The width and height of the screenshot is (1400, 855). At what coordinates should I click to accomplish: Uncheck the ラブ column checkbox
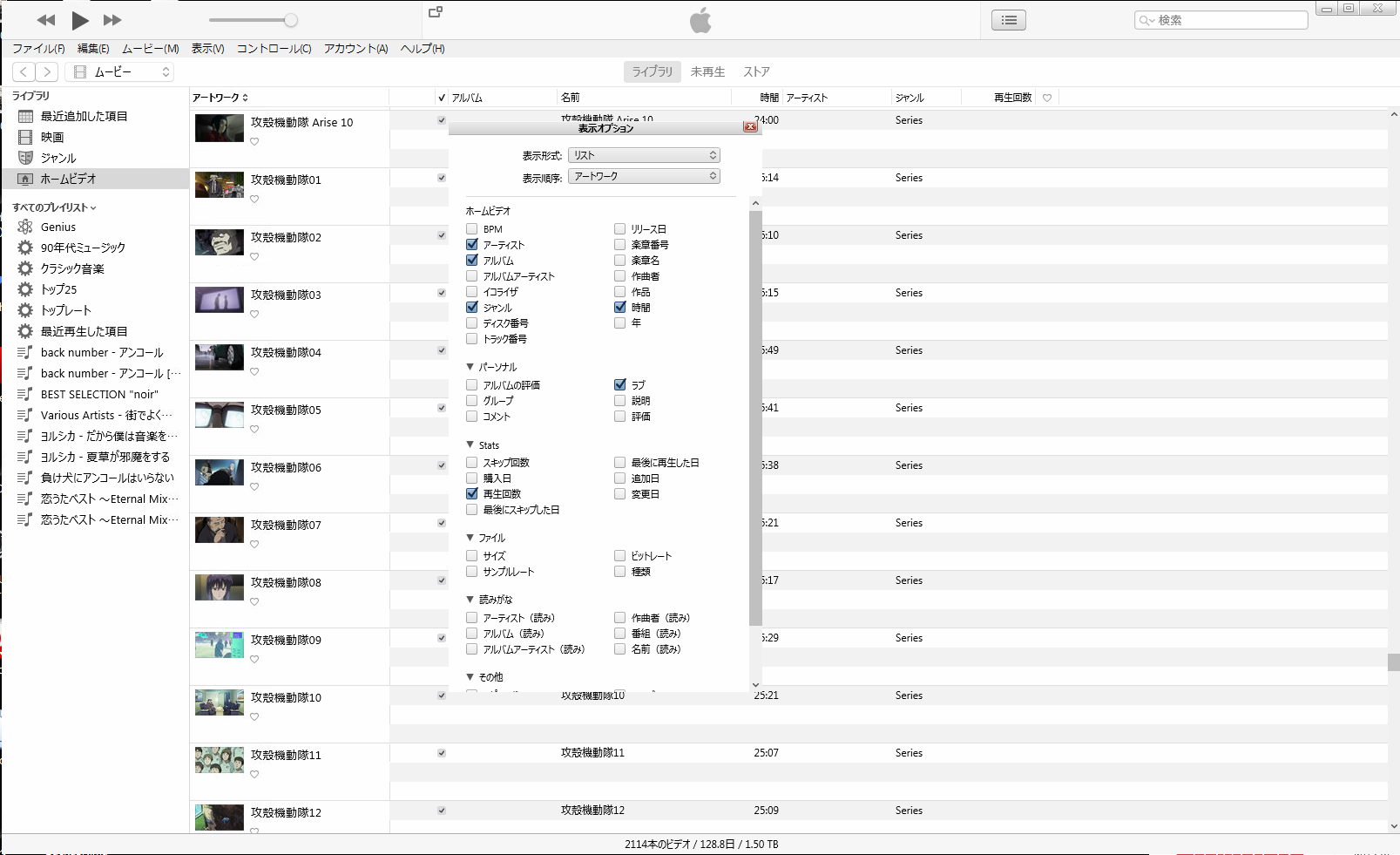[619, 384]
